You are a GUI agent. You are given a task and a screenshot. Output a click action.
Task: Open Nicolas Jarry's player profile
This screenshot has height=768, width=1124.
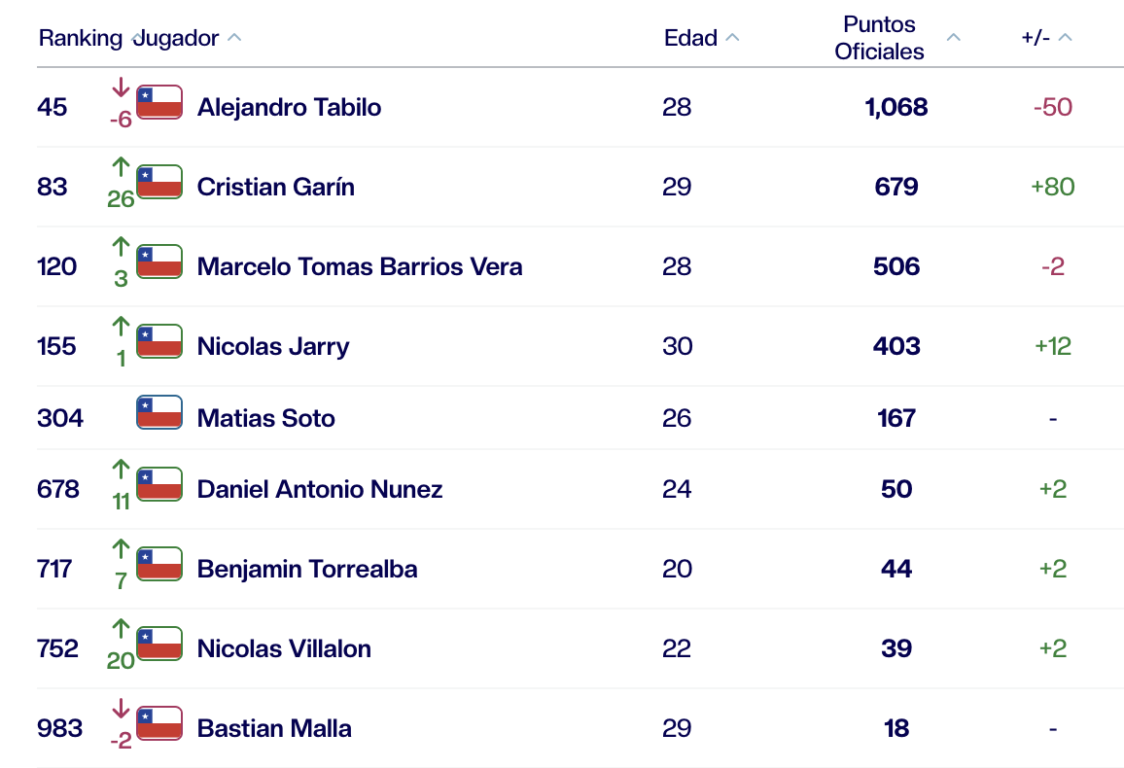click(x=273, y=347)
